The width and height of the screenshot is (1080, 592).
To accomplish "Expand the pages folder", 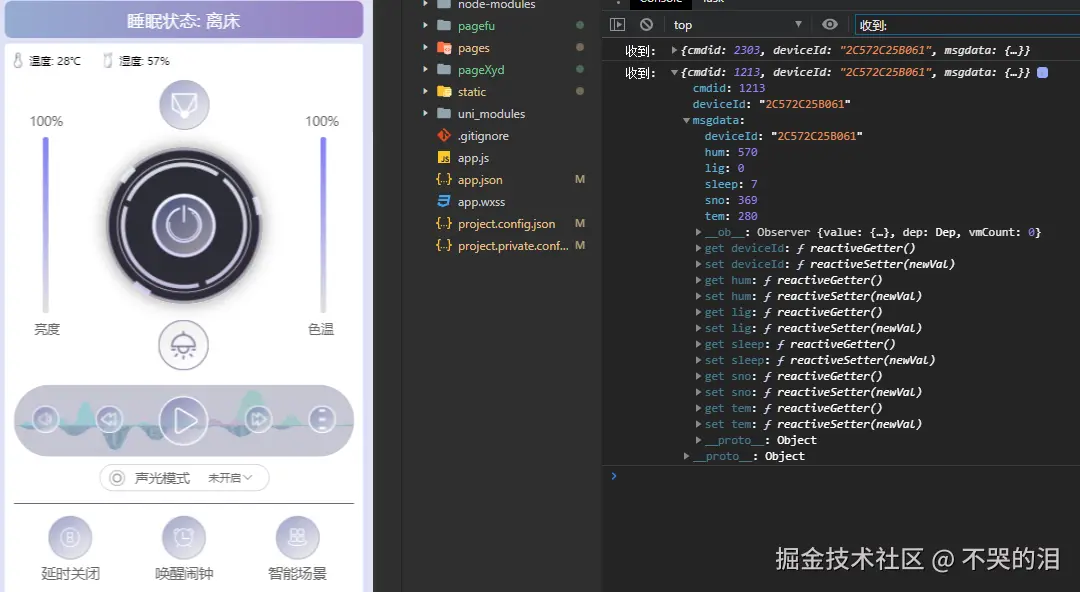I will pyautogui.click(x=425, y=48).
